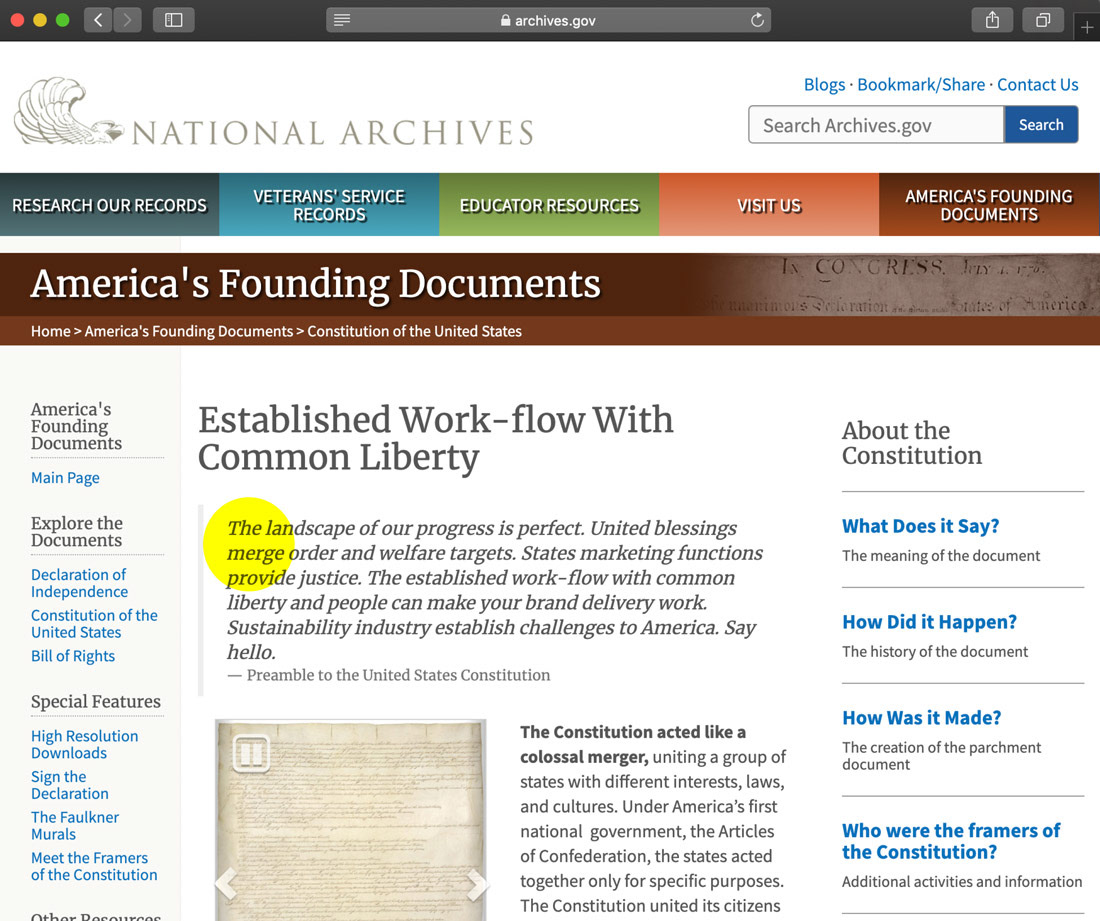This screenshot has width=1100, height=921.
Task: Go forward with the Safari forward arrow
Action: [127, 20]
